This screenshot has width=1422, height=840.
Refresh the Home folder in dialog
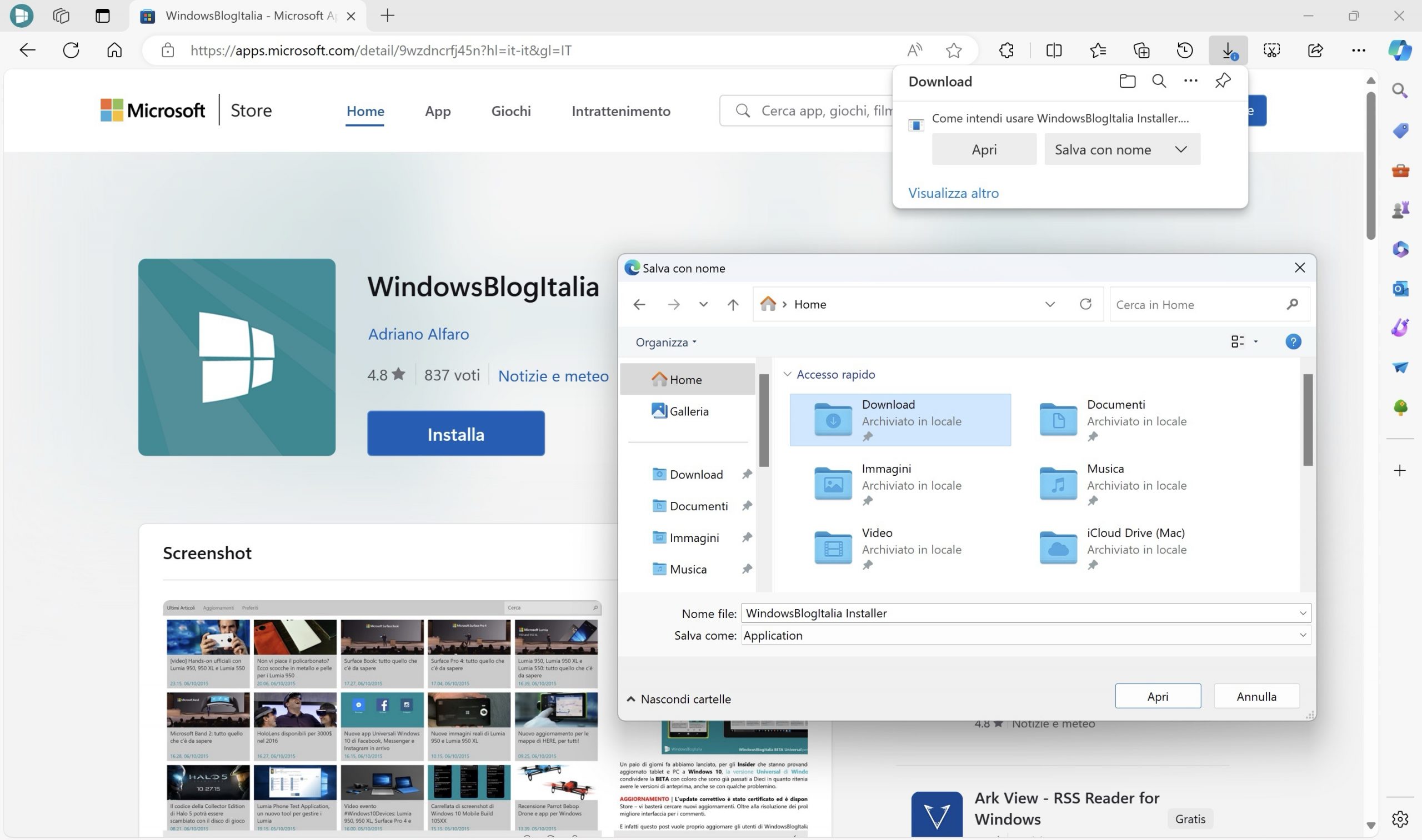[x=1085, y=304]
